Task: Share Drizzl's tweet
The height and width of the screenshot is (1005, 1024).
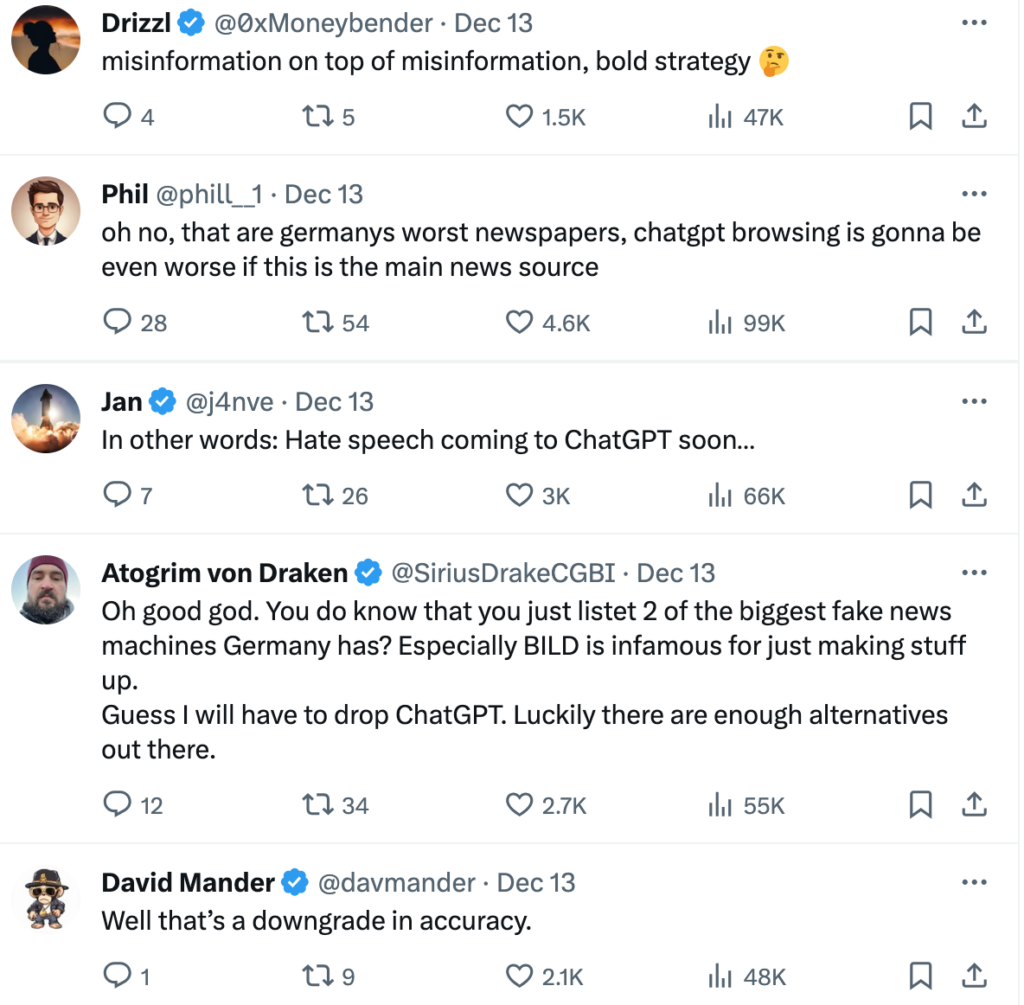Action: pyautogui.click(x=974, y=117)
